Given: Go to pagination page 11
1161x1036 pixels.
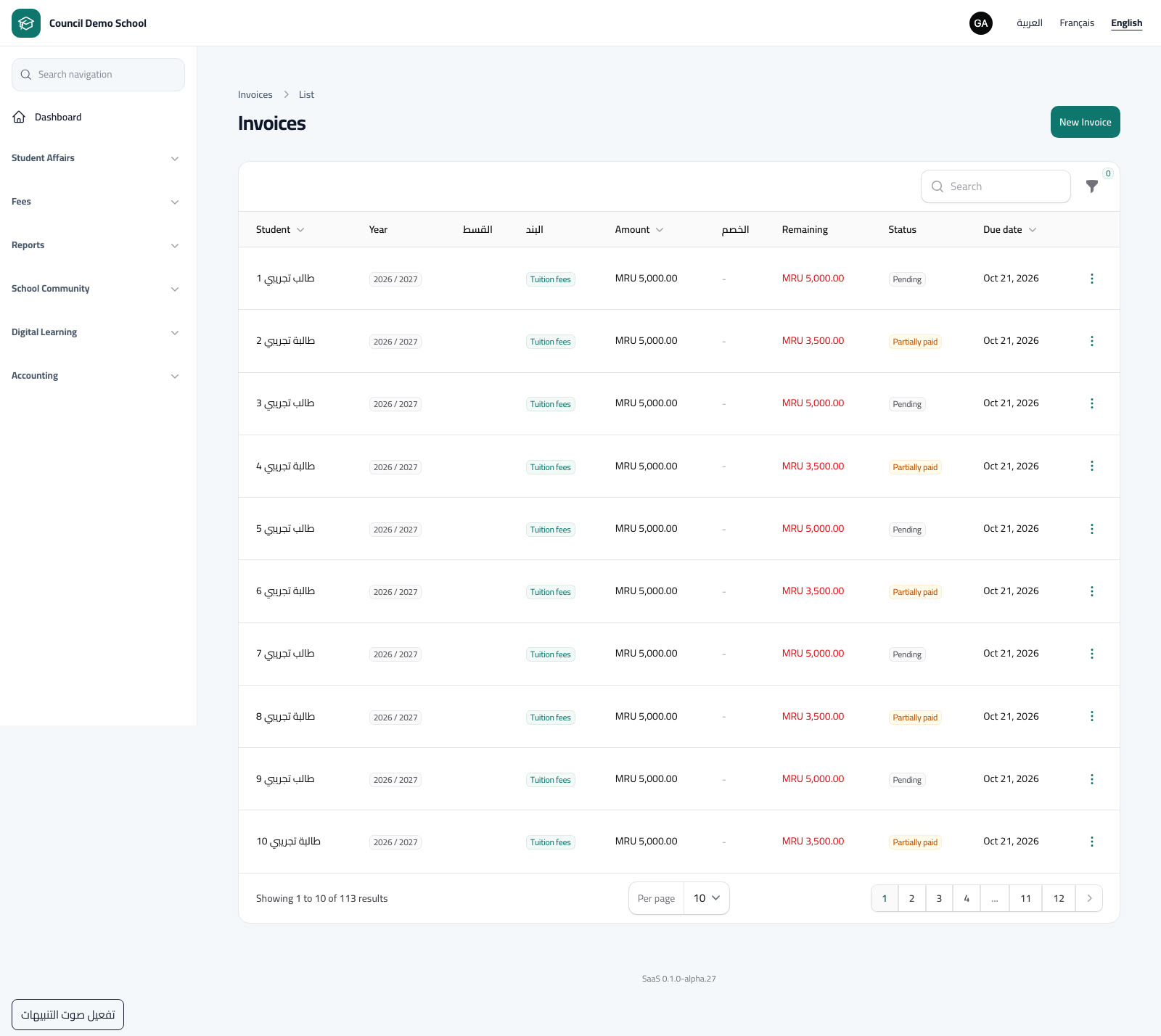Looking at the screenshot, I should click(x=1026, y=898).
